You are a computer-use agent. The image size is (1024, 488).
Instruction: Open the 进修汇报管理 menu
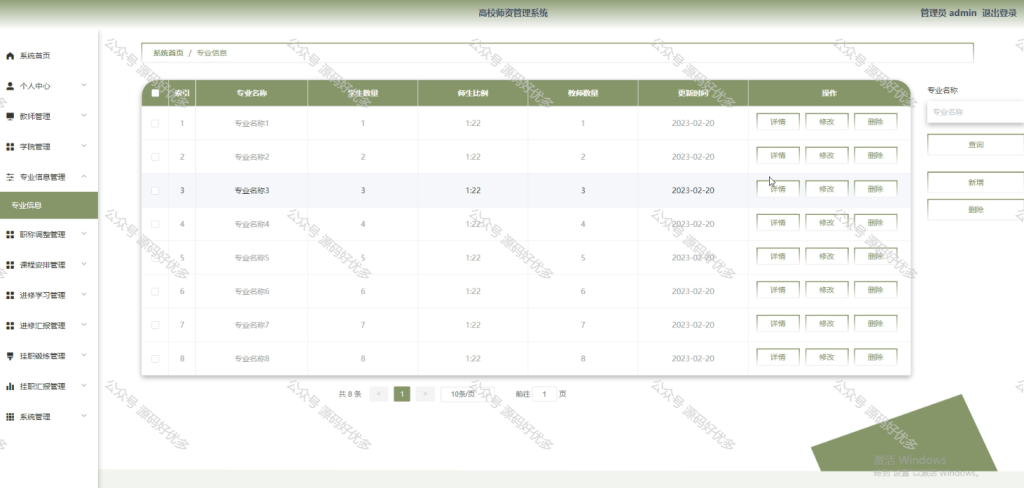49,326
